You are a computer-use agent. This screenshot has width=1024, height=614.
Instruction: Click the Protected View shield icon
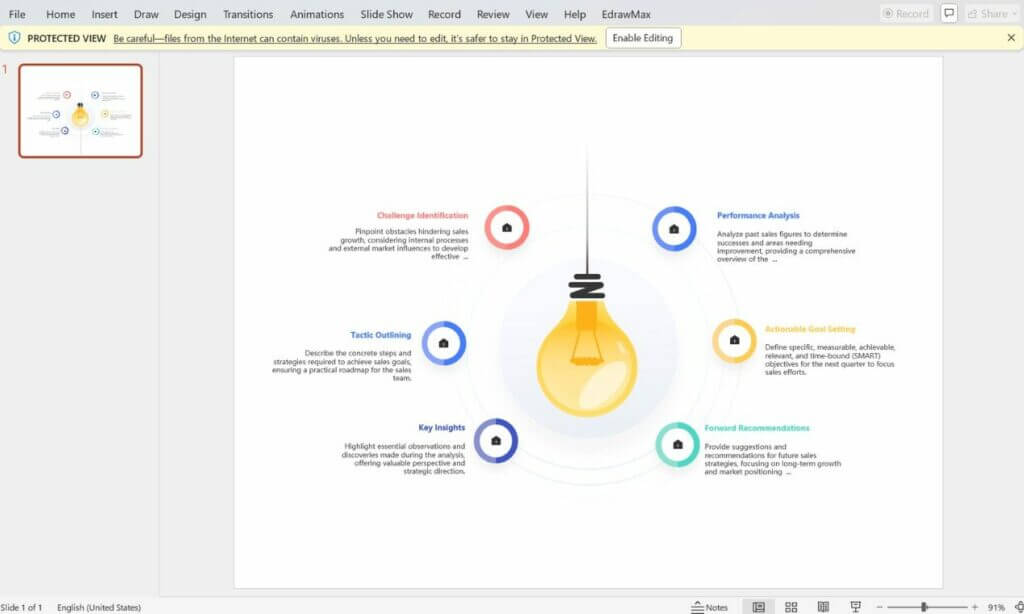14,38
